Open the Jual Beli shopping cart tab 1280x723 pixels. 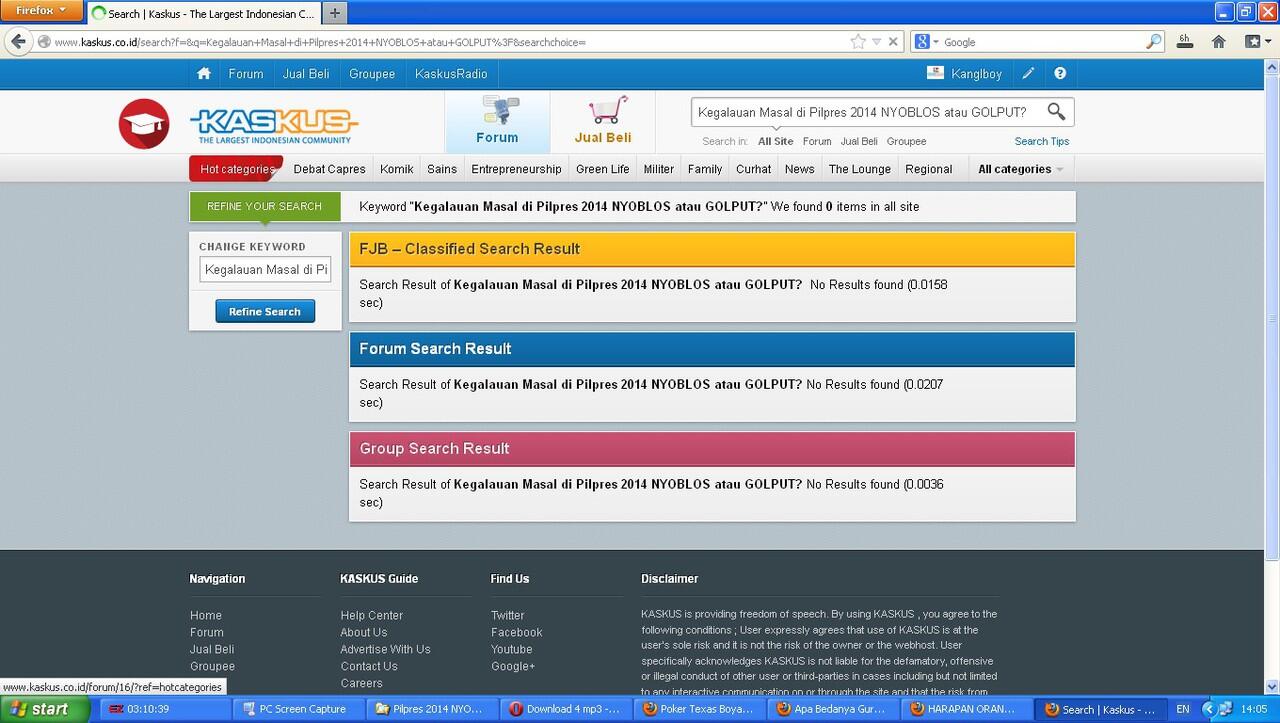[603, 122]
